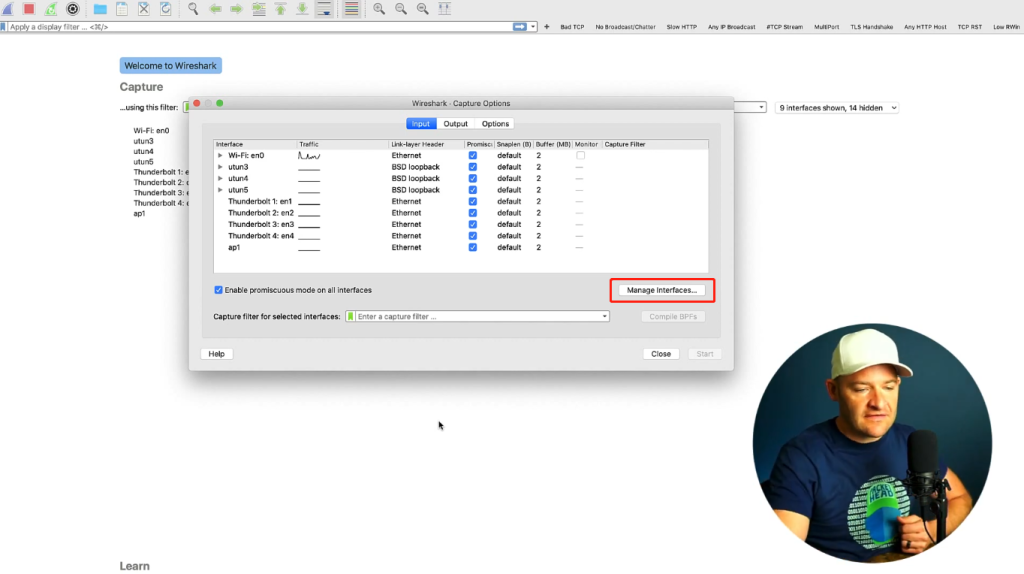Zoom in main window text
The image size is (1024, 574).
click(379, 8)
